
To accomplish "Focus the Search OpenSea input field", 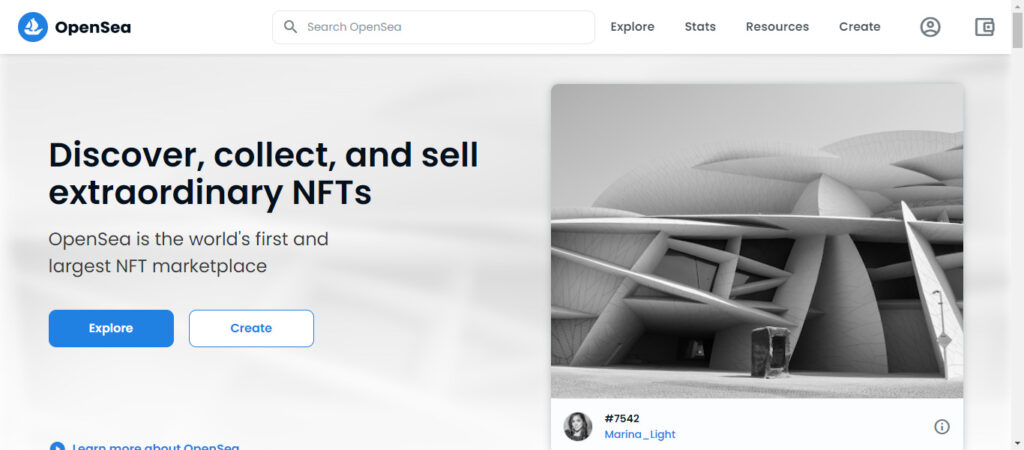I will 440,27.
